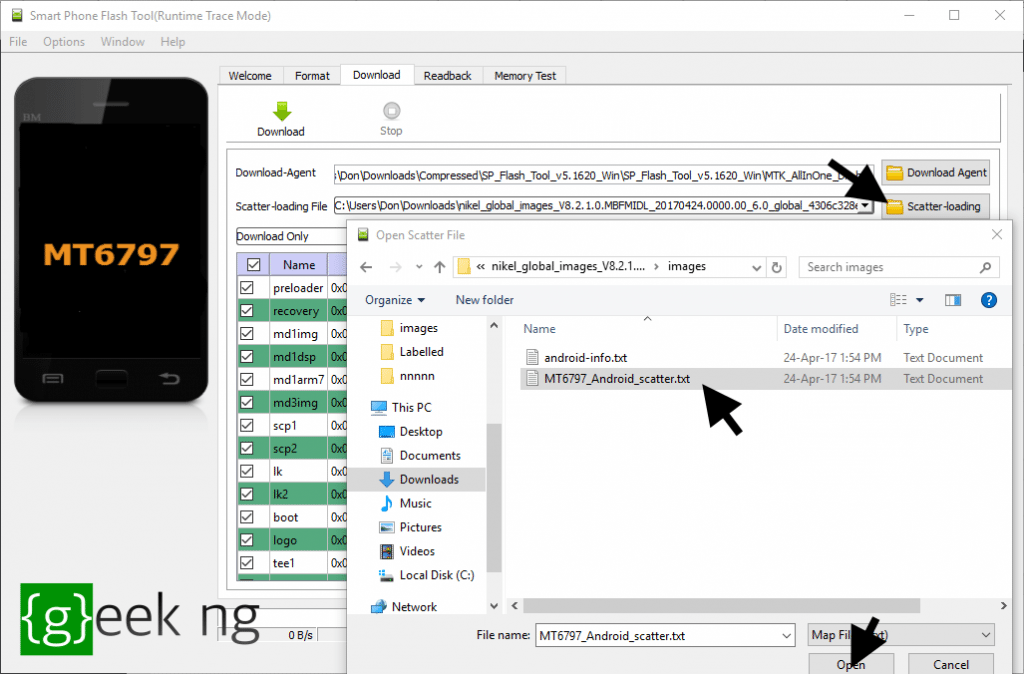Screen dimensions: 1024x674
Task: Open the Labelled folder in navigation pane
Action: click(x=411, y=352)
